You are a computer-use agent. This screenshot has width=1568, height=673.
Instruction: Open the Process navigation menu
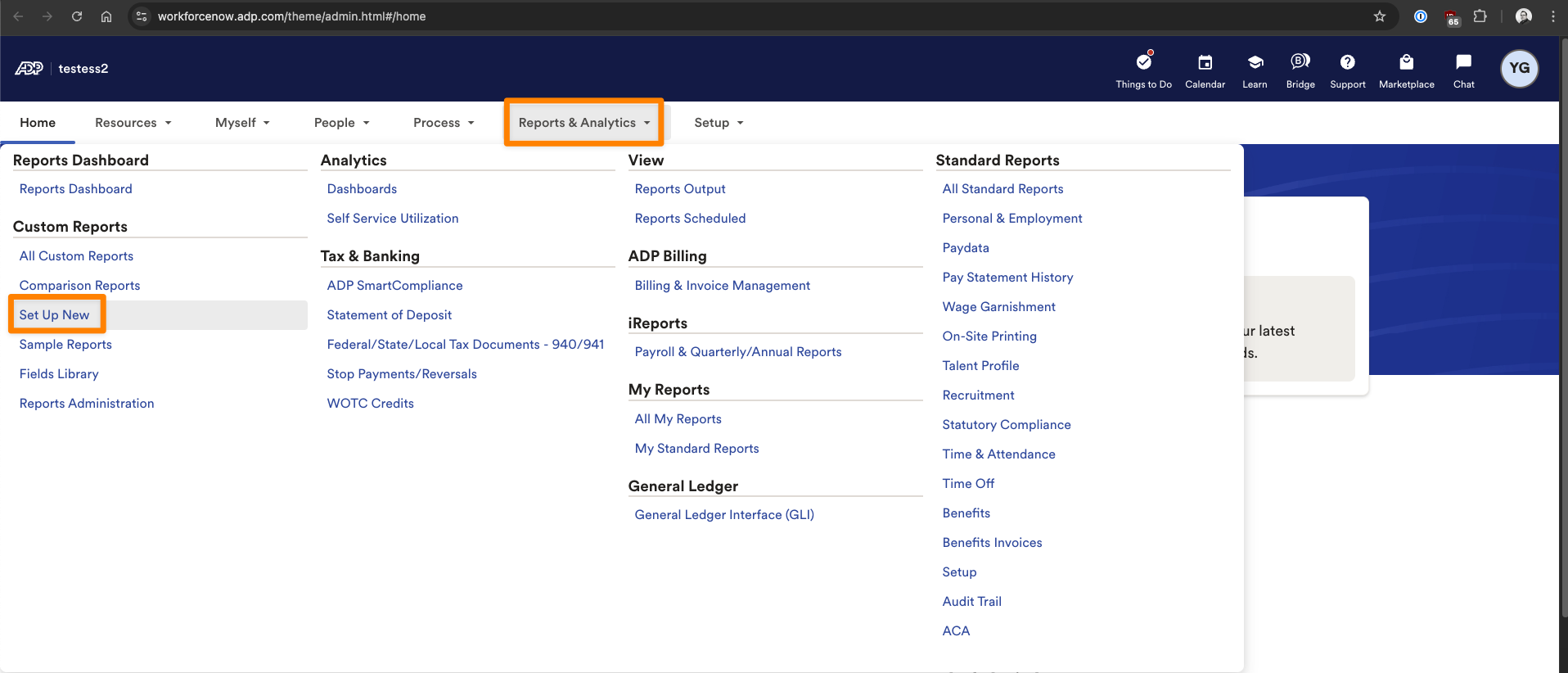[x=443, y=123]
